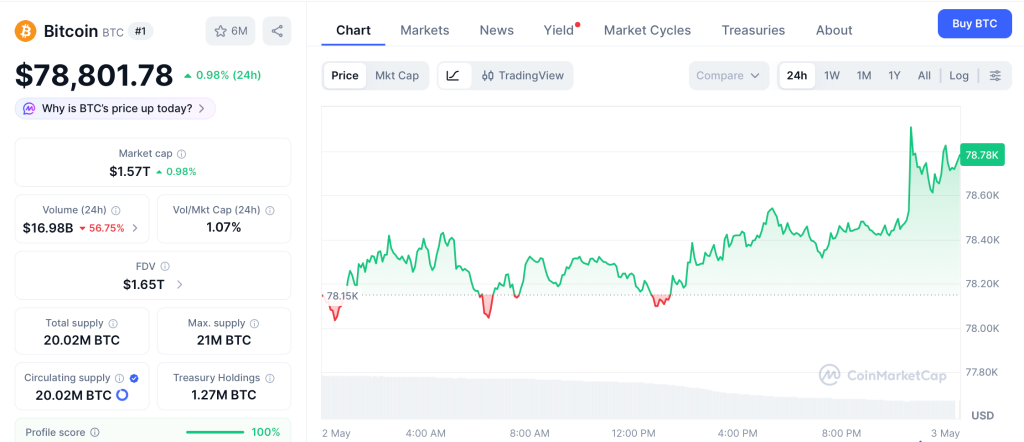Click the Treasury Holdings info icon

[x=270, y=378]
